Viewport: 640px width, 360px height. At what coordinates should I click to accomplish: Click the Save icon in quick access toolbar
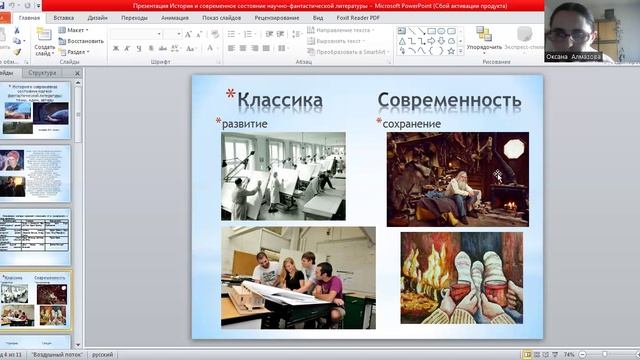[x=2, y=6]
